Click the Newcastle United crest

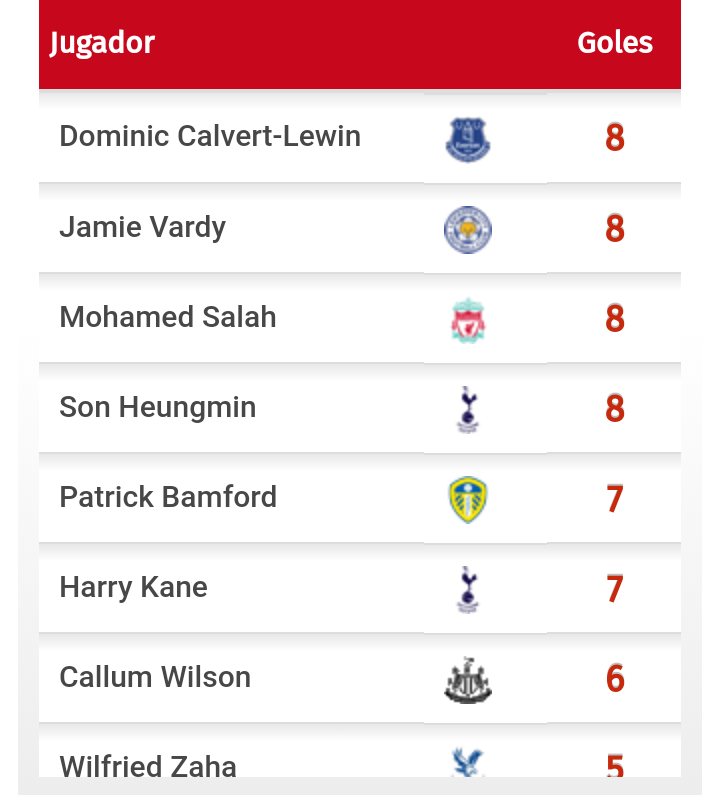(468, 680)
